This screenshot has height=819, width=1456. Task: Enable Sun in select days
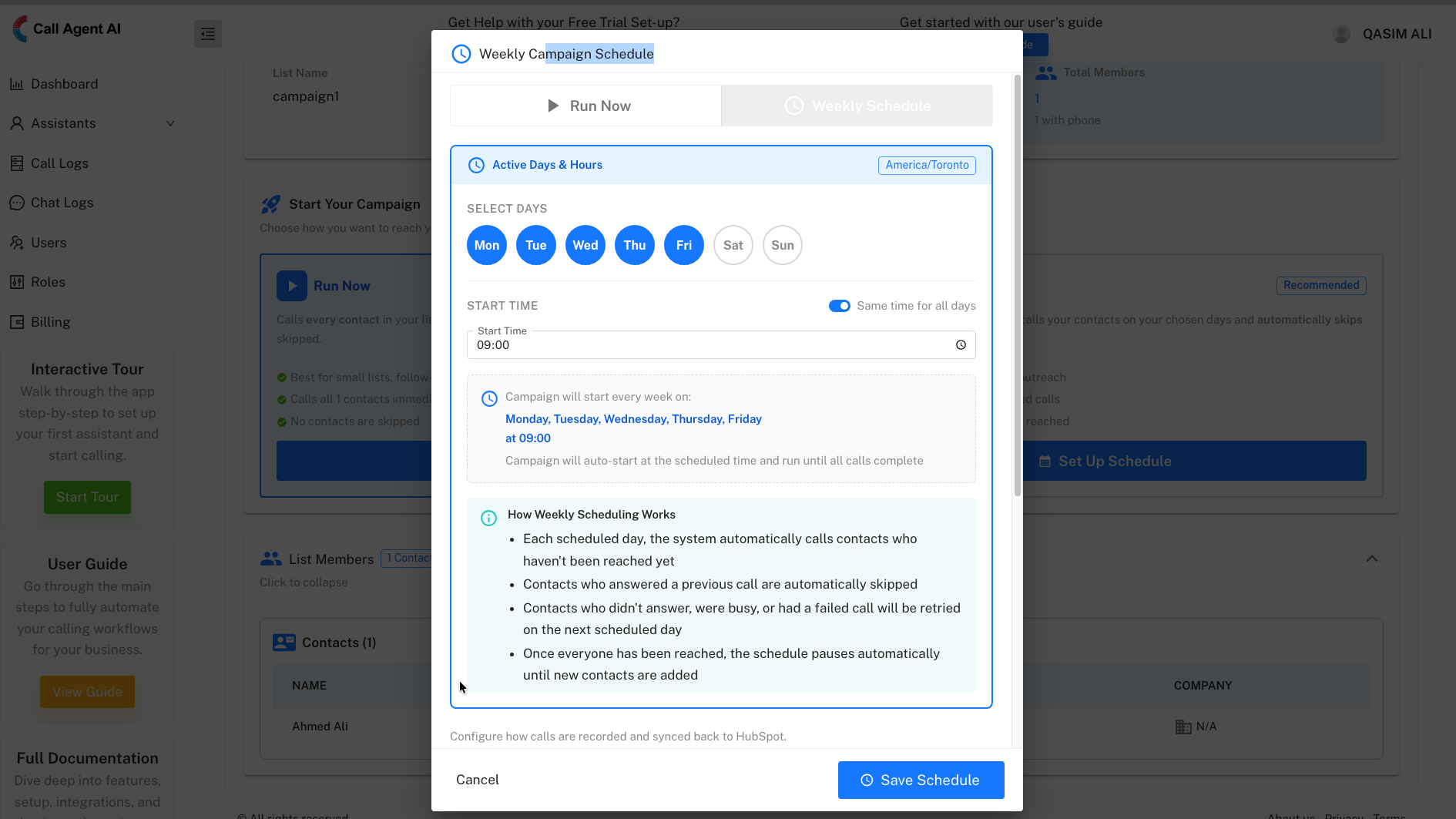[x=783, y=245]
